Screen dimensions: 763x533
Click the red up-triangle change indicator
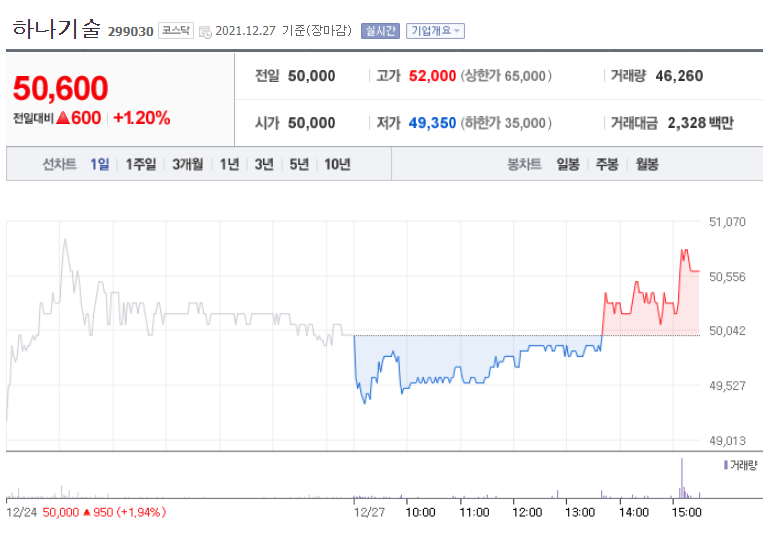[63, 118]
